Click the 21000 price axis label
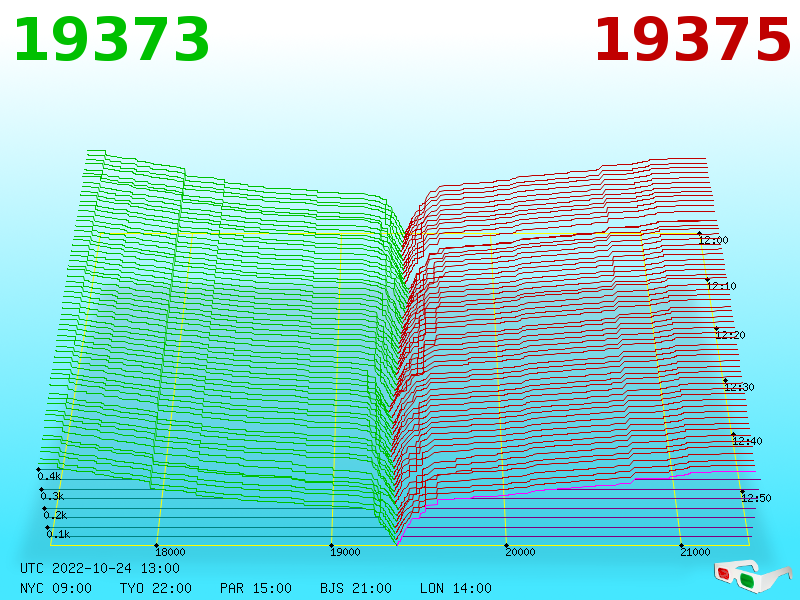 pos(695,552)
